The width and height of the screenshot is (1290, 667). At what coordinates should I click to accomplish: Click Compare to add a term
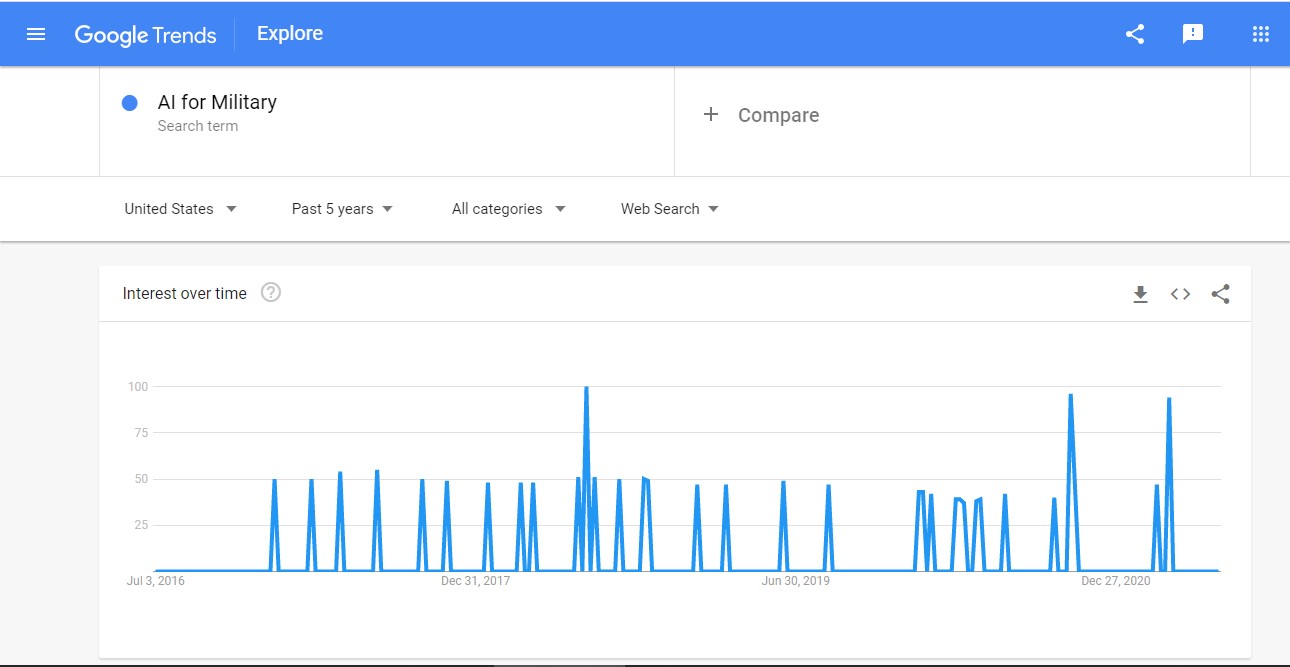coord(778,115)
